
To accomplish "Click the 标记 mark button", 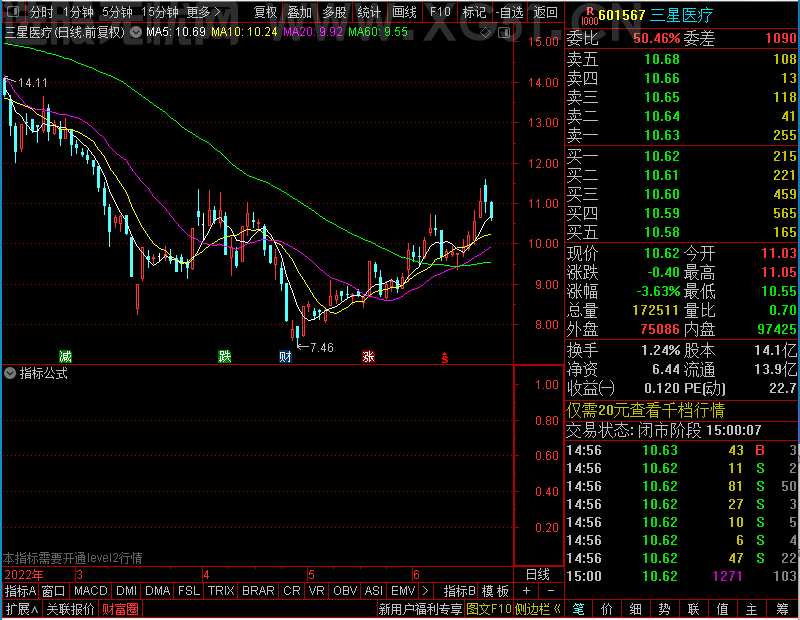I will click(474, 12).
